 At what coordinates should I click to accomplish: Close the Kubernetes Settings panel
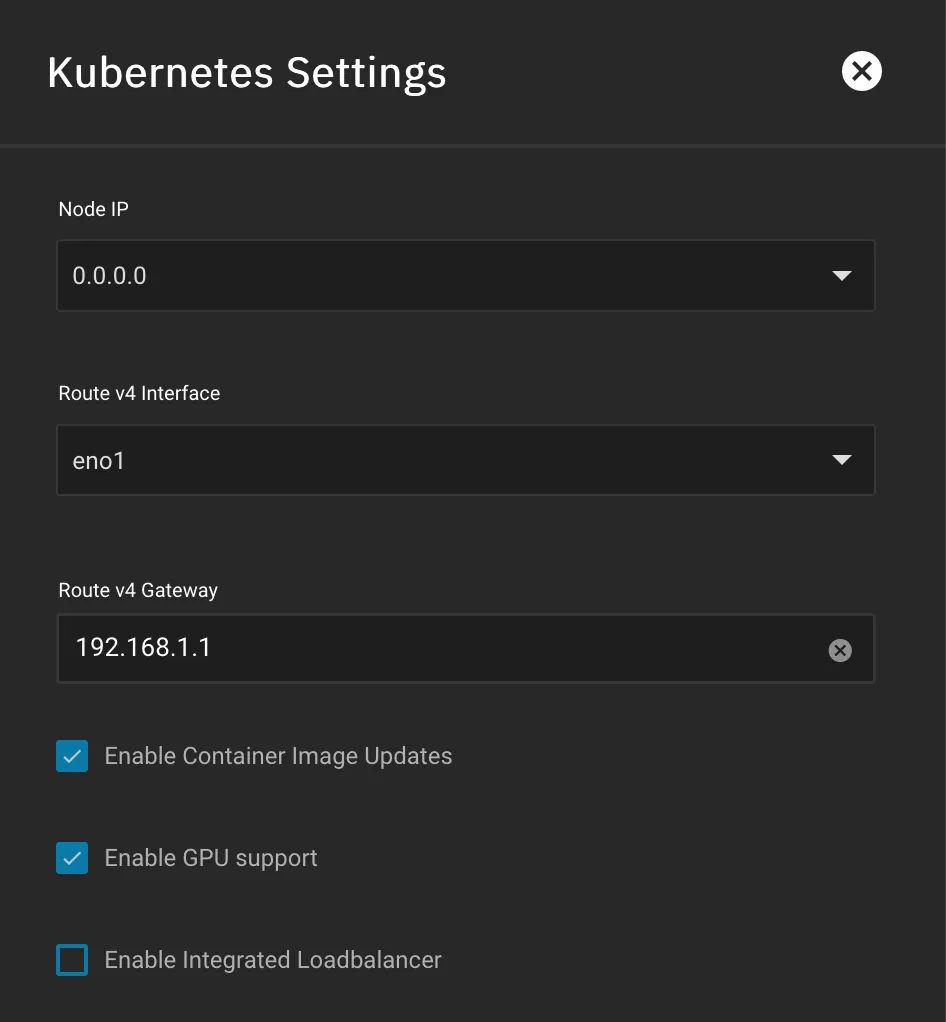tap(861, 72)
